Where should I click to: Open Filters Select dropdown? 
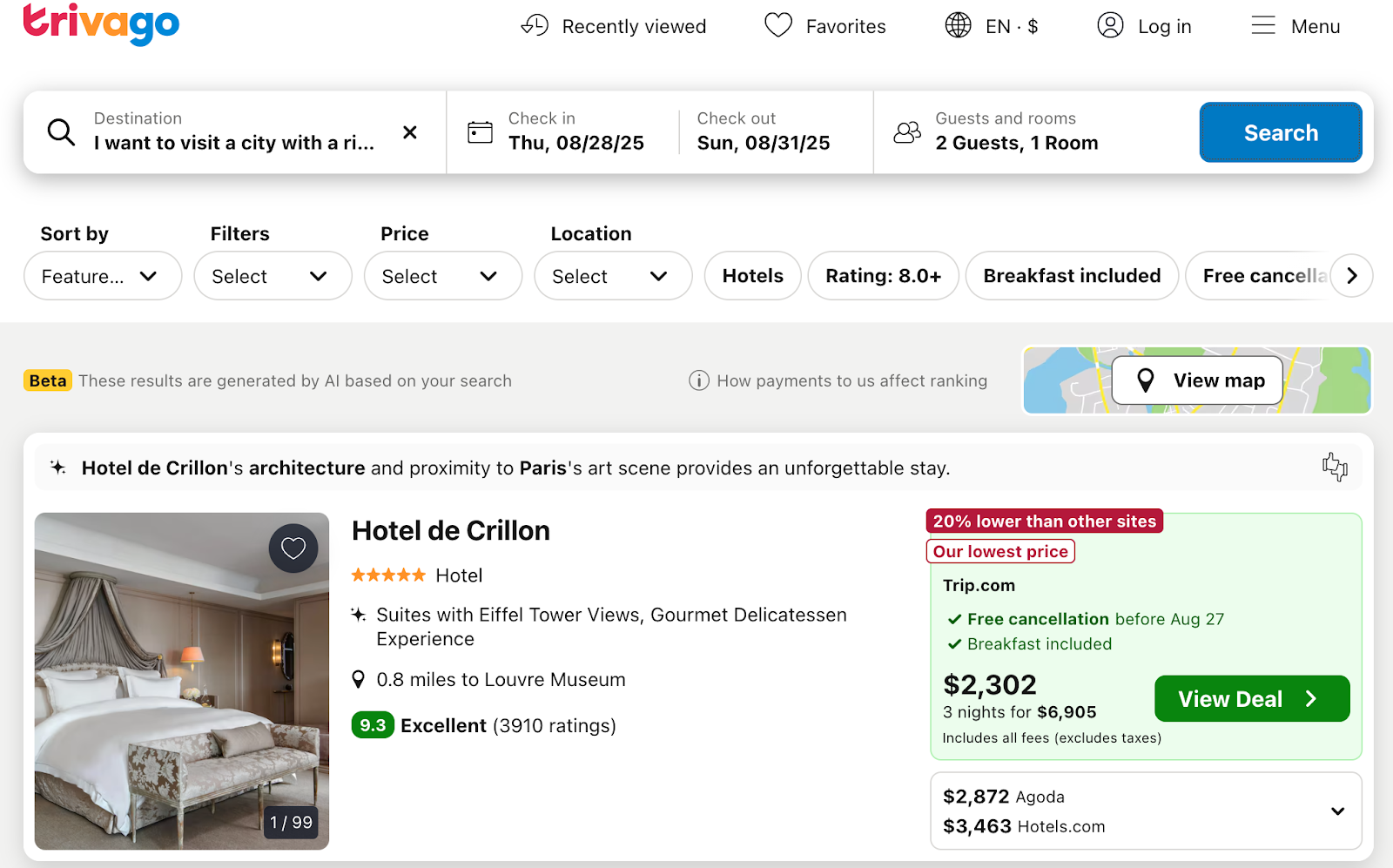coord(273,276)
